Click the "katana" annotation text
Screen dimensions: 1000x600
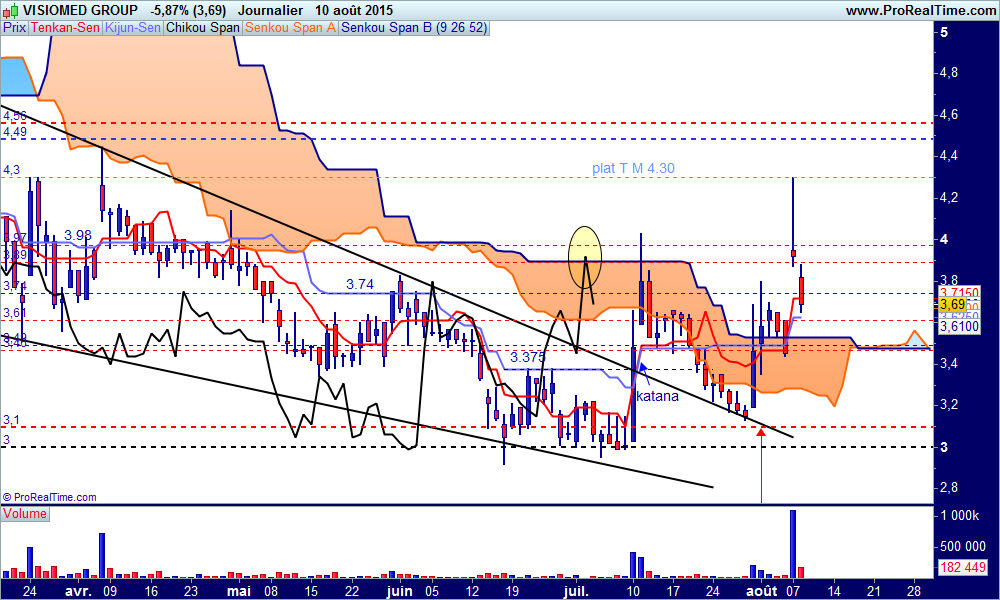point(658,396)
